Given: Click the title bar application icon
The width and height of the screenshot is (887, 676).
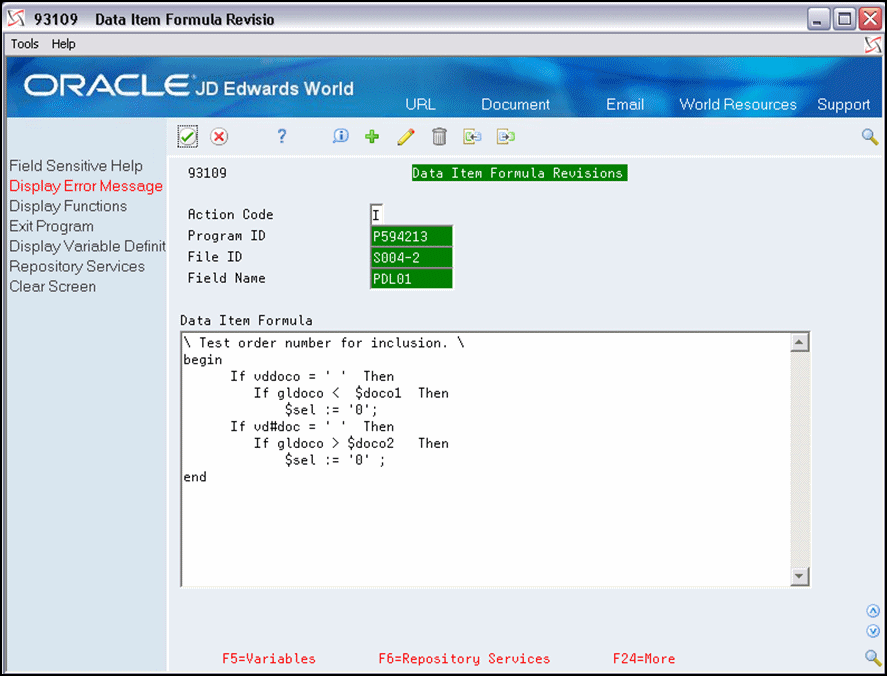Looking at the screenshot, I should point(16,19).
